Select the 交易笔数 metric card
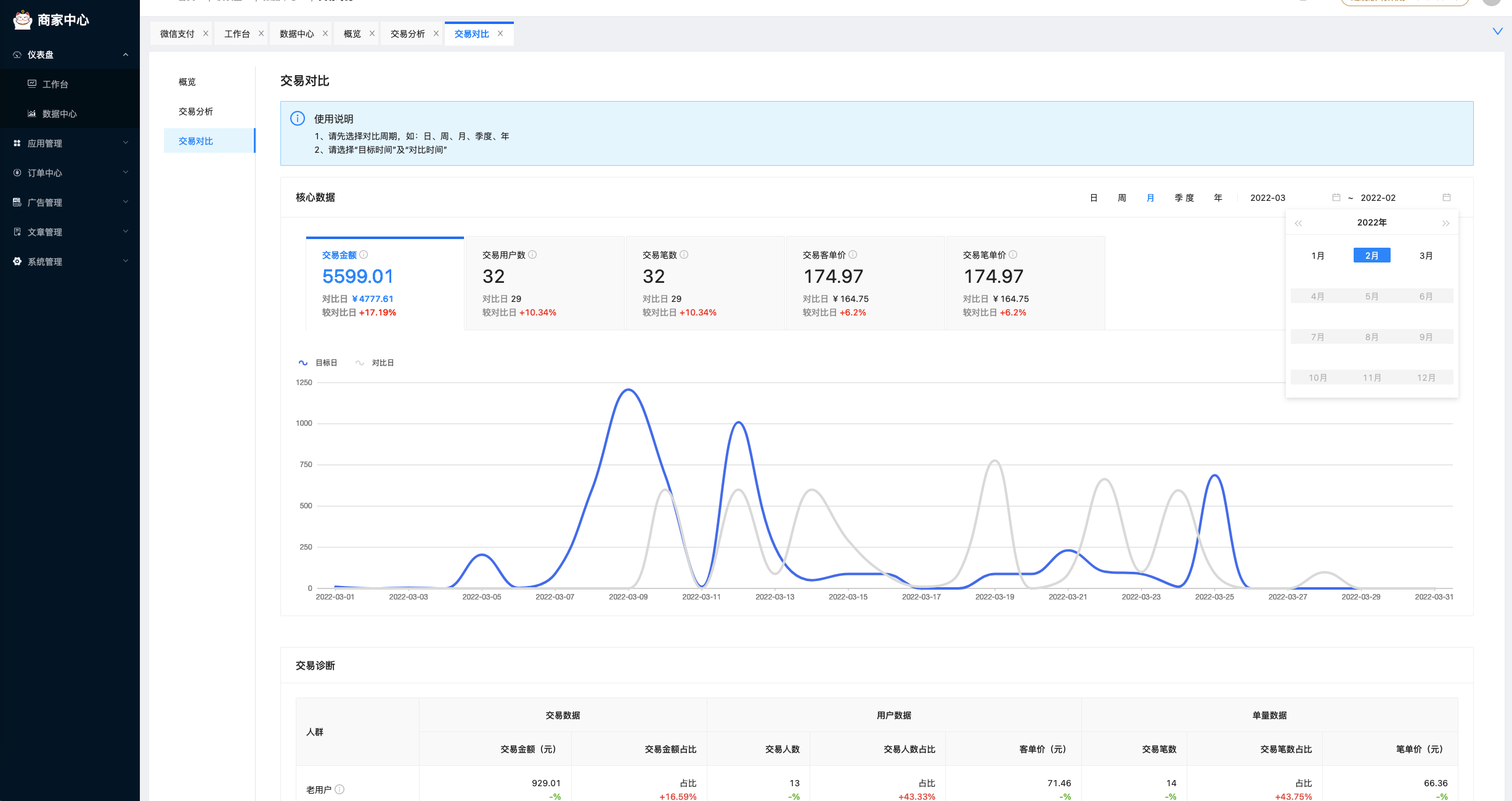The image size is (1512, 801). click(x=705, y=283)
